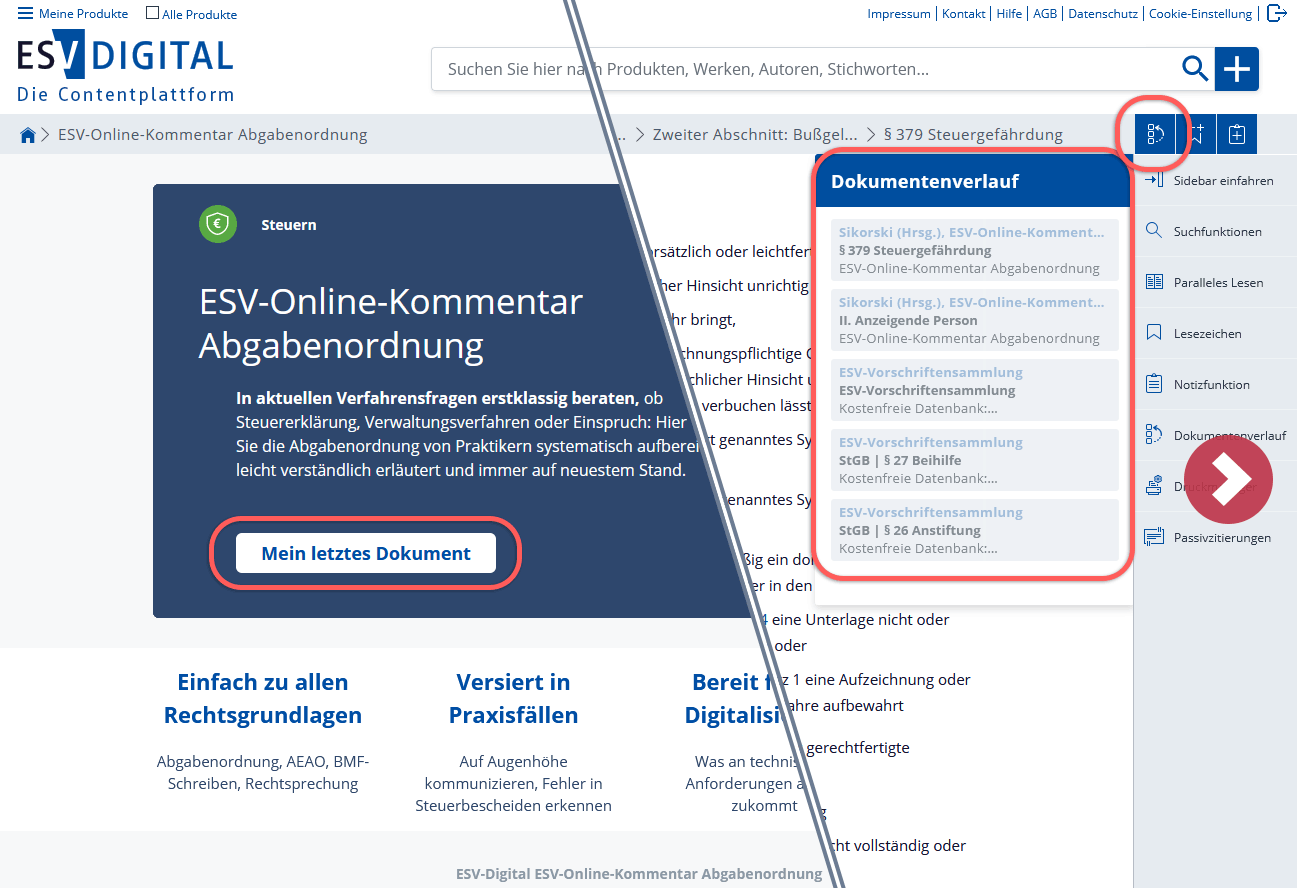Open the Impressum link
The width and height of the screenshot is (1297, 888).
click(x=899, y=14)
